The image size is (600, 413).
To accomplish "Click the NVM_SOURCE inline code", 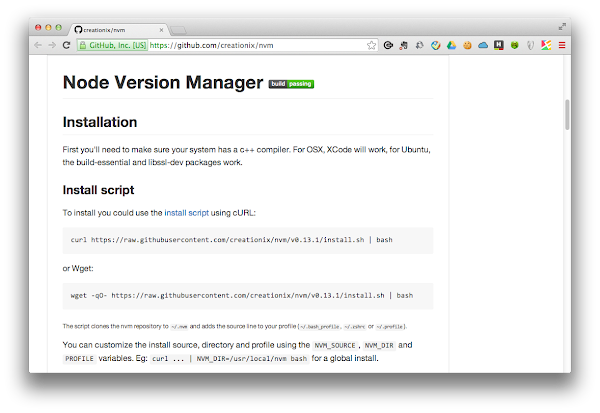I will (x=335, y=345).
